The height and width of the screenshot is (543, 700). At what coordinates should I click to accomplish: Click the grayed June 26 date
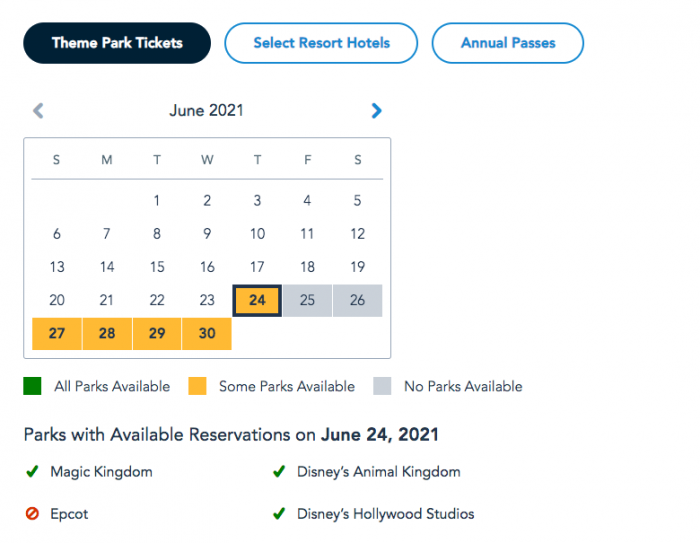[x=358, y=300]
